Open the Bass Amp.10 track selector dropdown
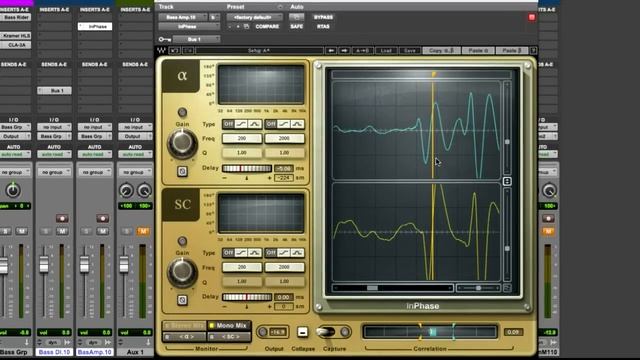Screen dimensions: 640x360 tap(182, 17)
